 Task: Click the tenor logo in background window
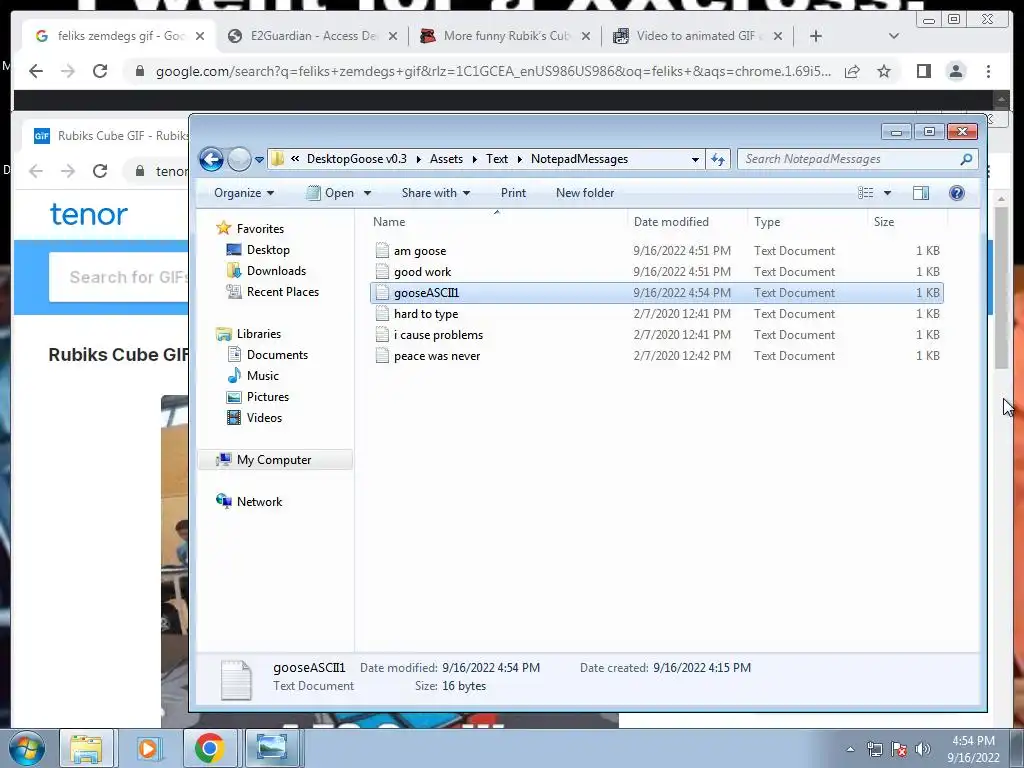tap(89, 214)
